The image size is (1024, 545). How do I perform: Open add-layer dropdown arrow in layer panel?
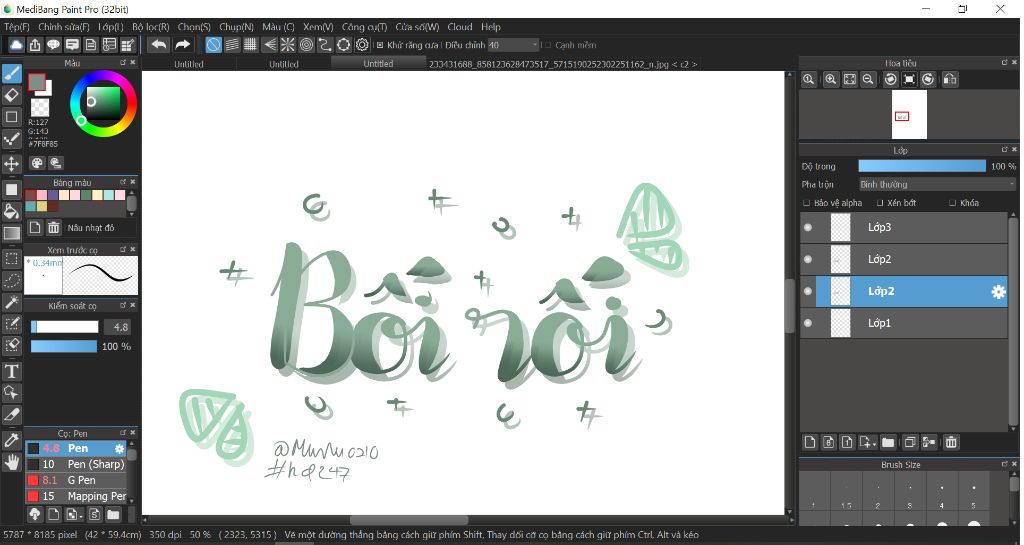[874, 444]
